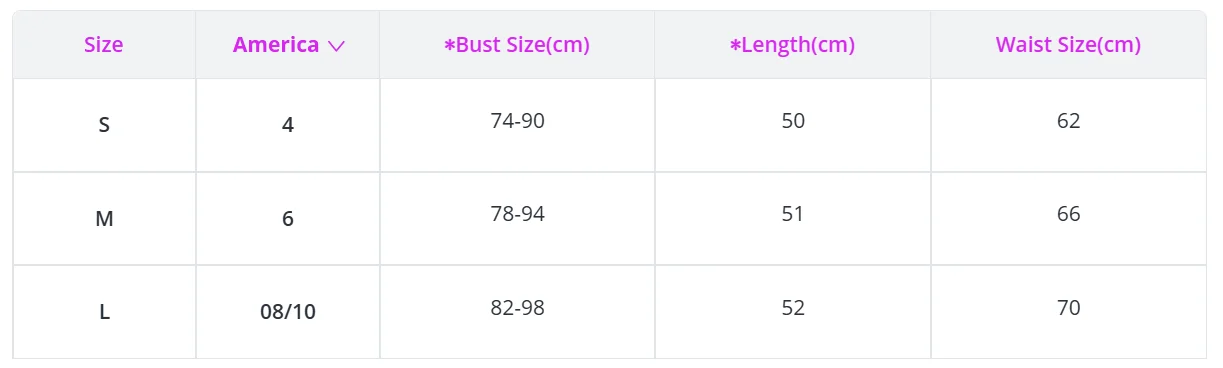Click the length value 51
Screen dimensions: 1223x368
pyautogui.click(x=793, y=214)
